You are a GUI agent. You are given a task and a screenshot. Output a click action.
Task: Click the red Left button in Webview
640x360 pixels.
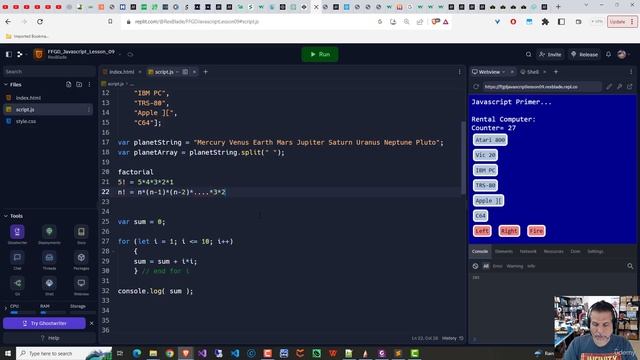point(482,231)
